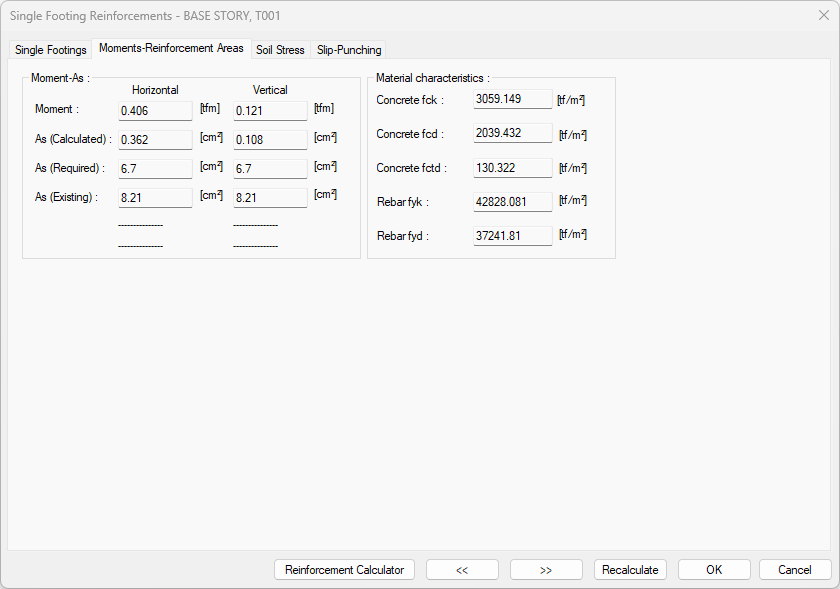Go to the Slip-Punching tab
Viewport: 840px width, 589px height.
[x=349, y=50]
